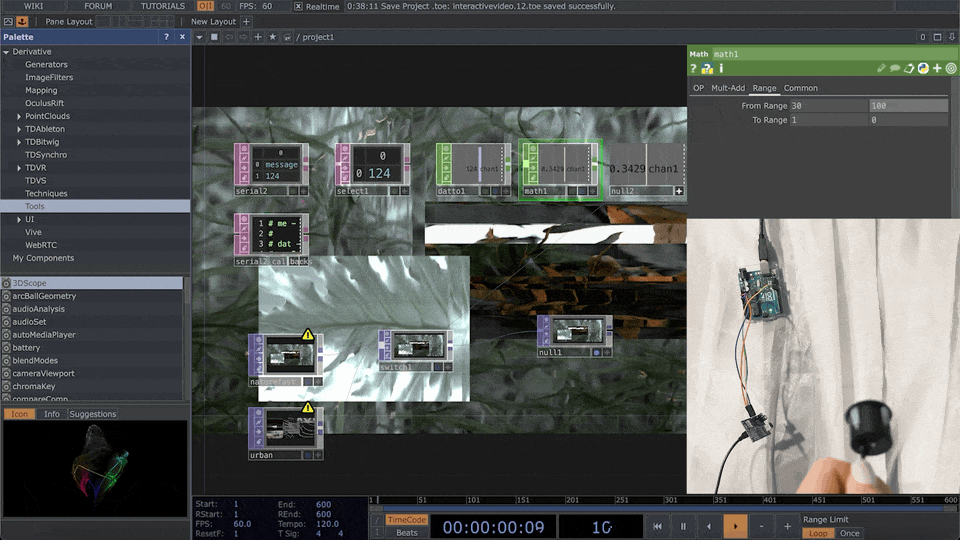Image resolution: width=960 pixels, height=540 pixels.
Task: Click the bookmark star icon in path bar
Action: [x=273, y=37]
